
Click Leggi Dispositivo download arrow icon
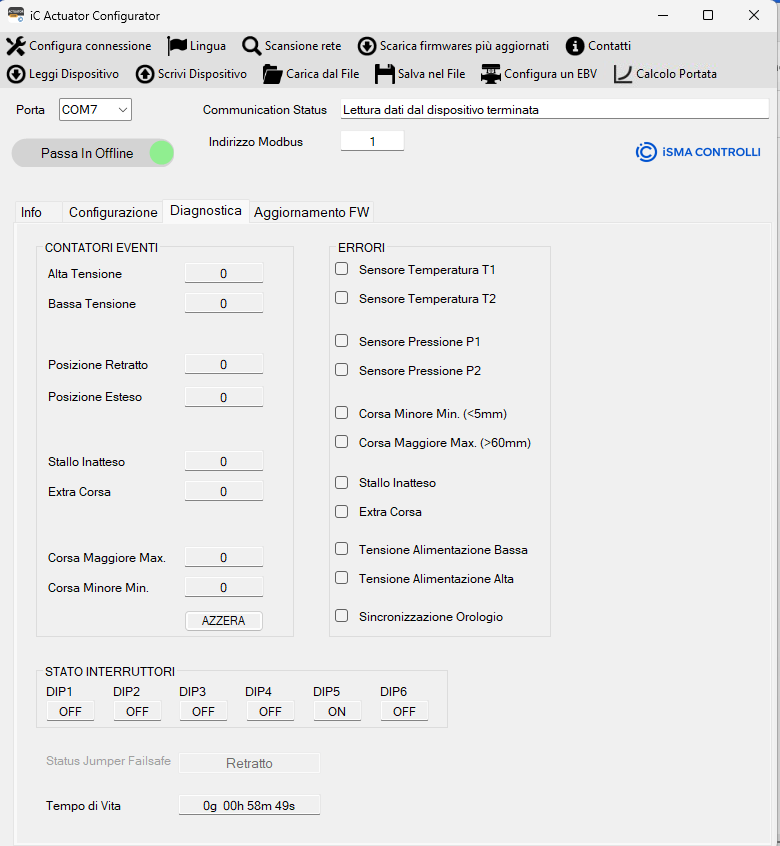pyautogui.click(x=16, y=74)
